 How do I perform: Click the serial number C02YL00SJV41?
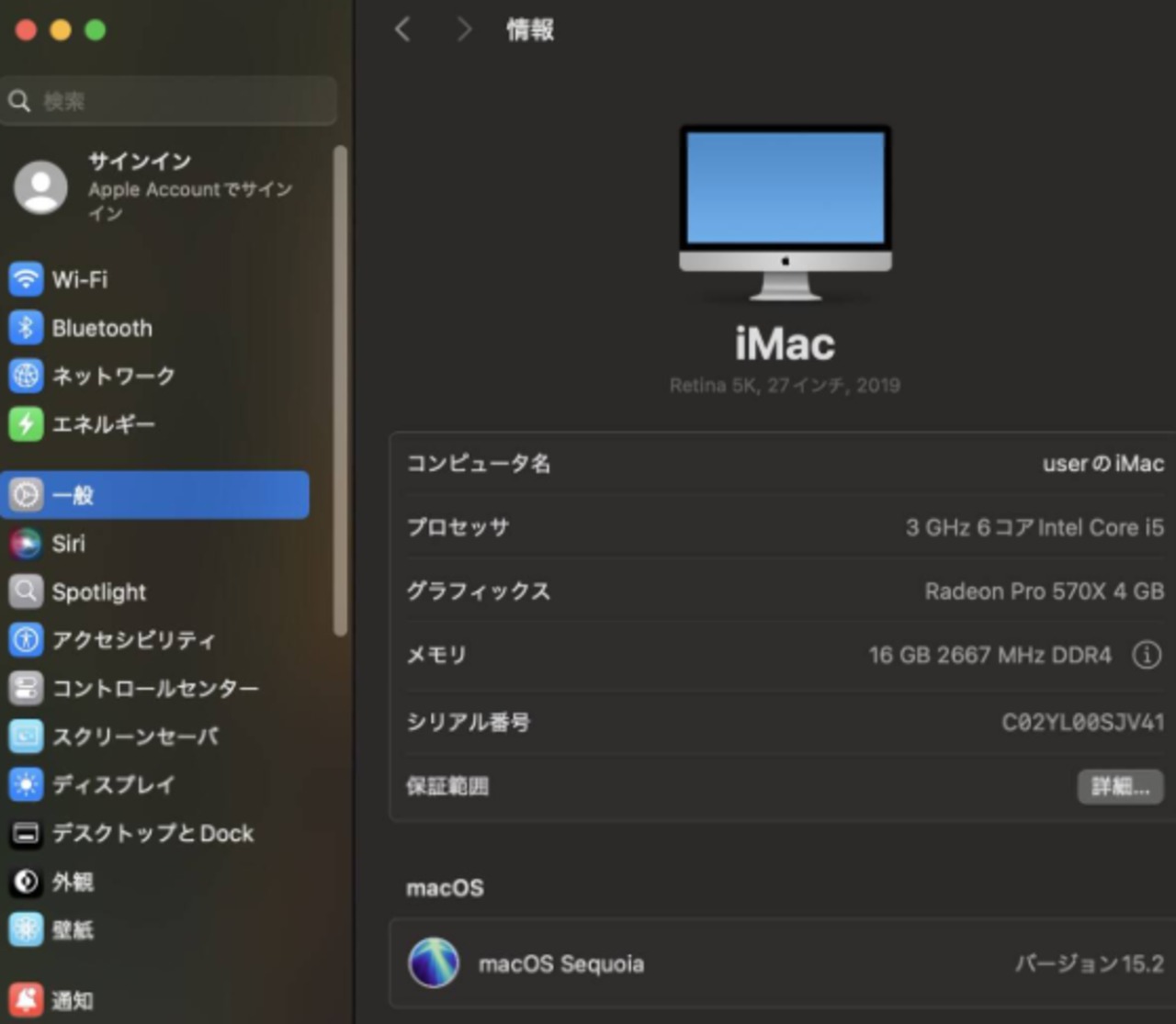tap(1083, 722)
